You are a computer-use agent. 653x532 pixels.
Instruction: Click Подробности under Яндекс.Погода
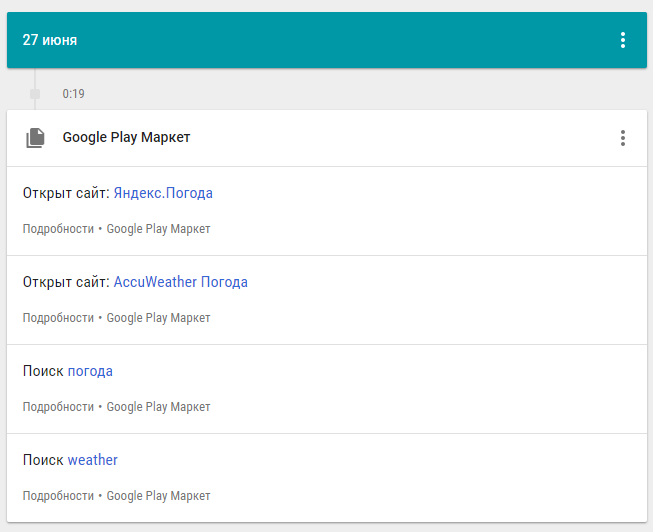[x=58, y=229]
